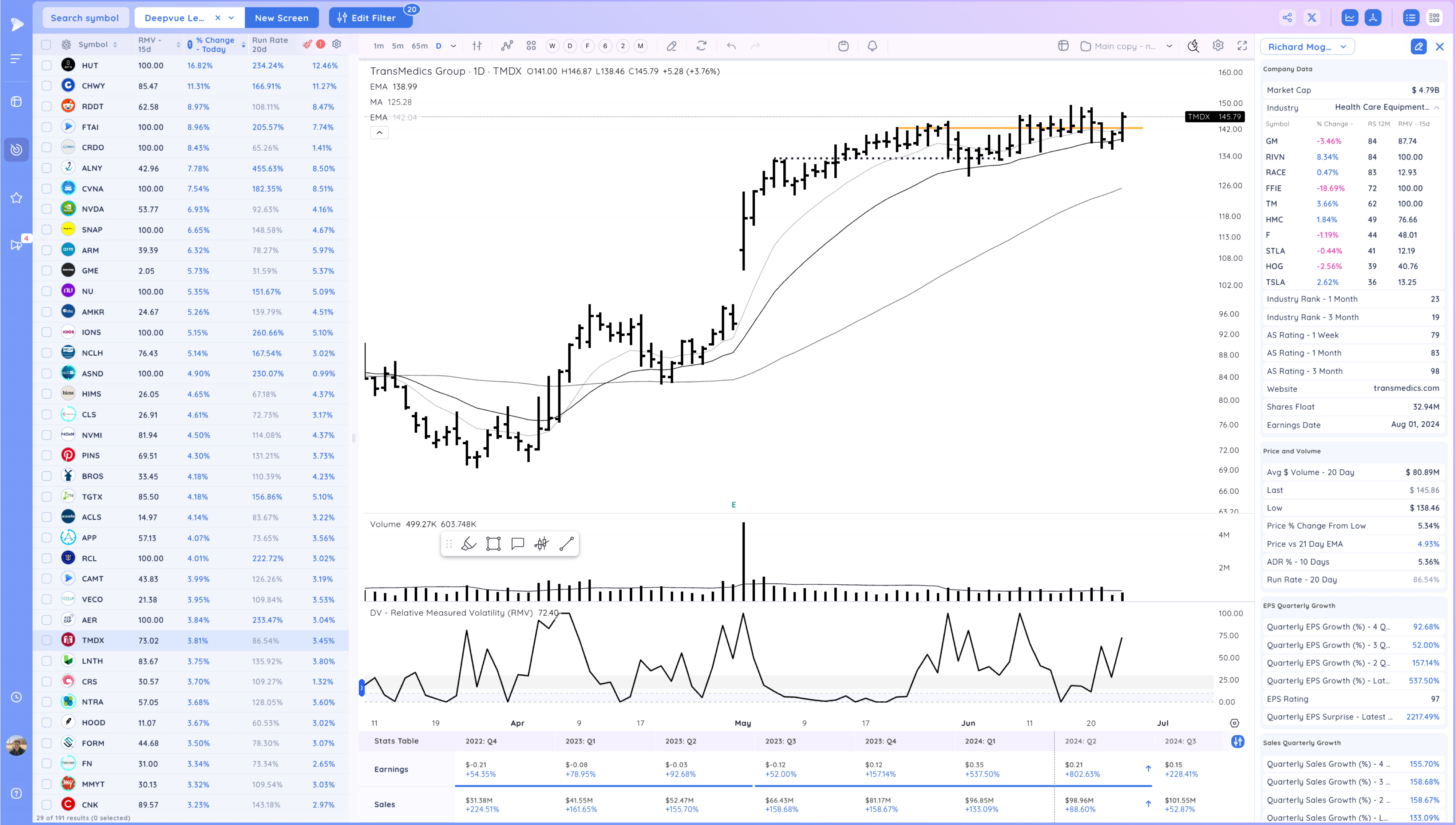Check the box for NVDA row

pyautogui.click(x=47, y=209)
